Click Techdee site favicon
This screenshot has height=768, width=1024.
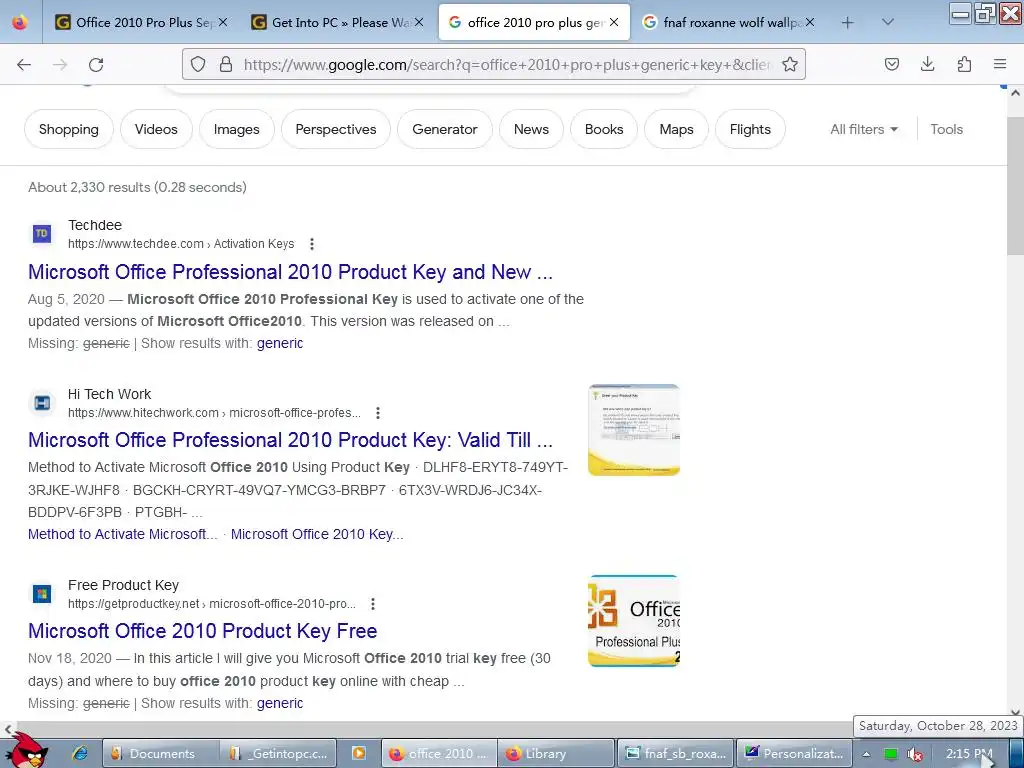pyautogui.click(x=42, y=233)
